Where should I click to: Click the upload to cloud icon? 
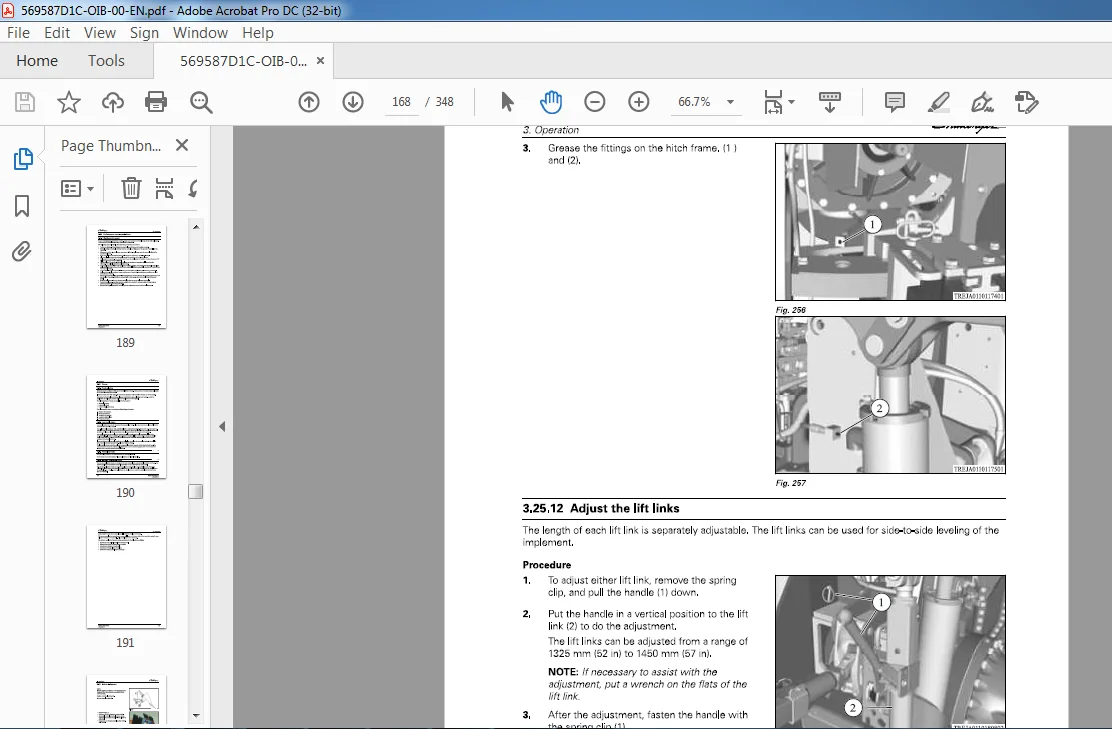point(113,102)
